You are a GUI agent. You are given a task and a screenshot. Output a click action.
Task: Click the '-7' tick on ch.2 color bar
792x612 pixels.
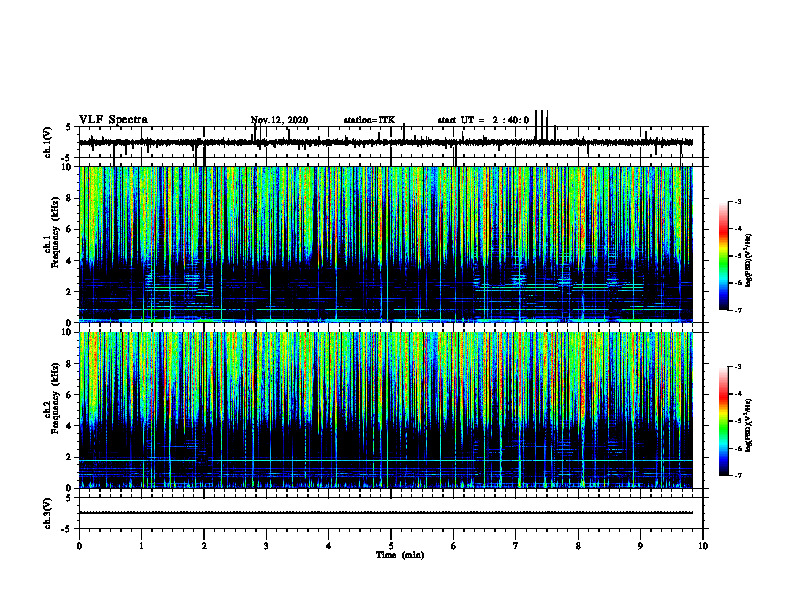click(x=738, y=476)
